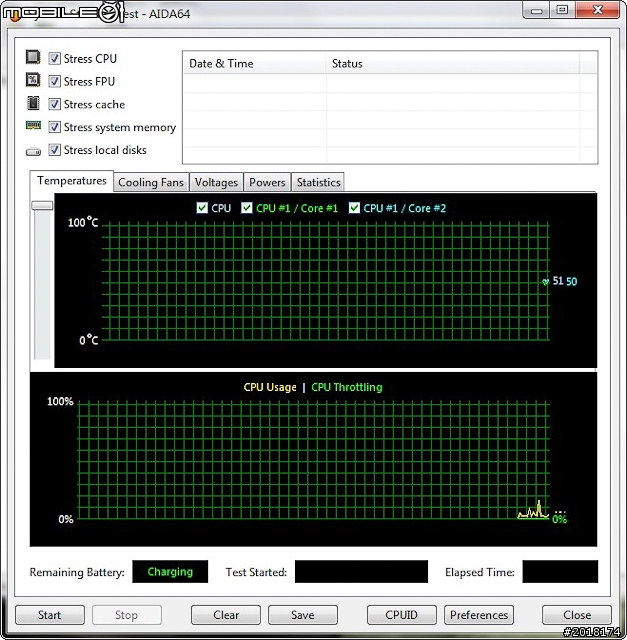Disable the Stress system memory checkbox

(54, 127)
